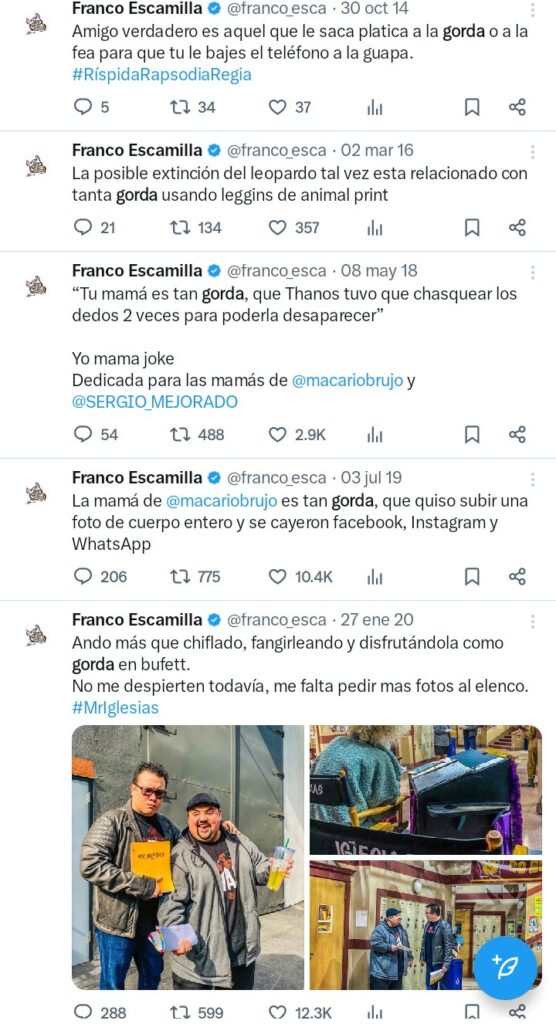Open @macariobrujo mention in 03 jul 19 tweet
The height and width of the screenshot is (1024, 556).
[222, 502]
